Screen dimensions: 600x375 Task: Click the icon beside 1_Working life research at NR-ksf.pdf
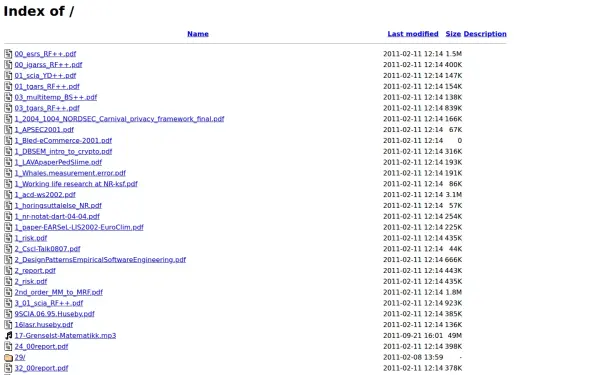tap(8, 184)
